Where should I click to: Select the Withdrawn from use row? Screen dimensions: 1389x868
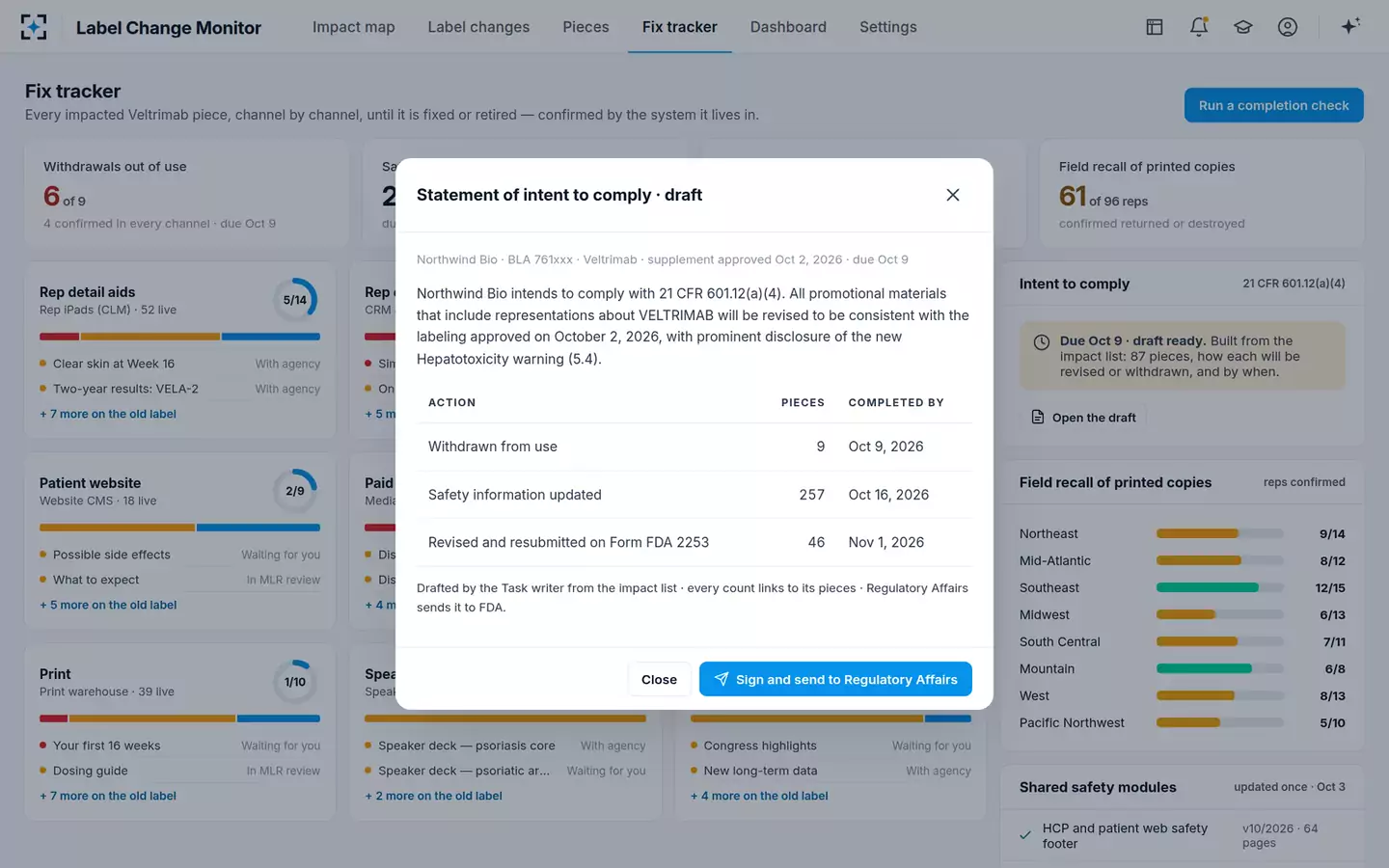tap(694, 447)
